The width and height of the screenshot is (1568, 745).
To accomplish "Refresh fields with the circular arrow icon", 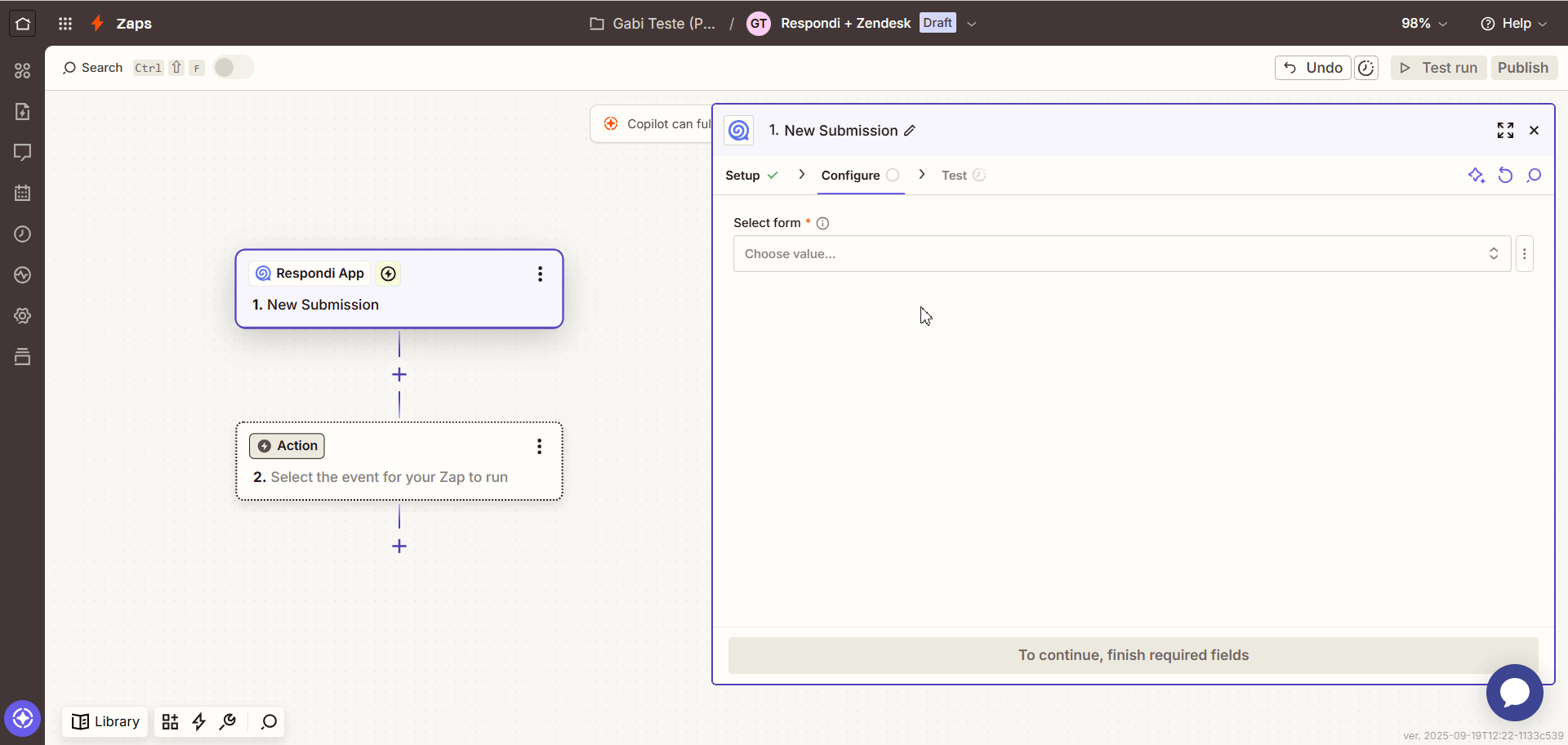I will (x=1505, y=176).
